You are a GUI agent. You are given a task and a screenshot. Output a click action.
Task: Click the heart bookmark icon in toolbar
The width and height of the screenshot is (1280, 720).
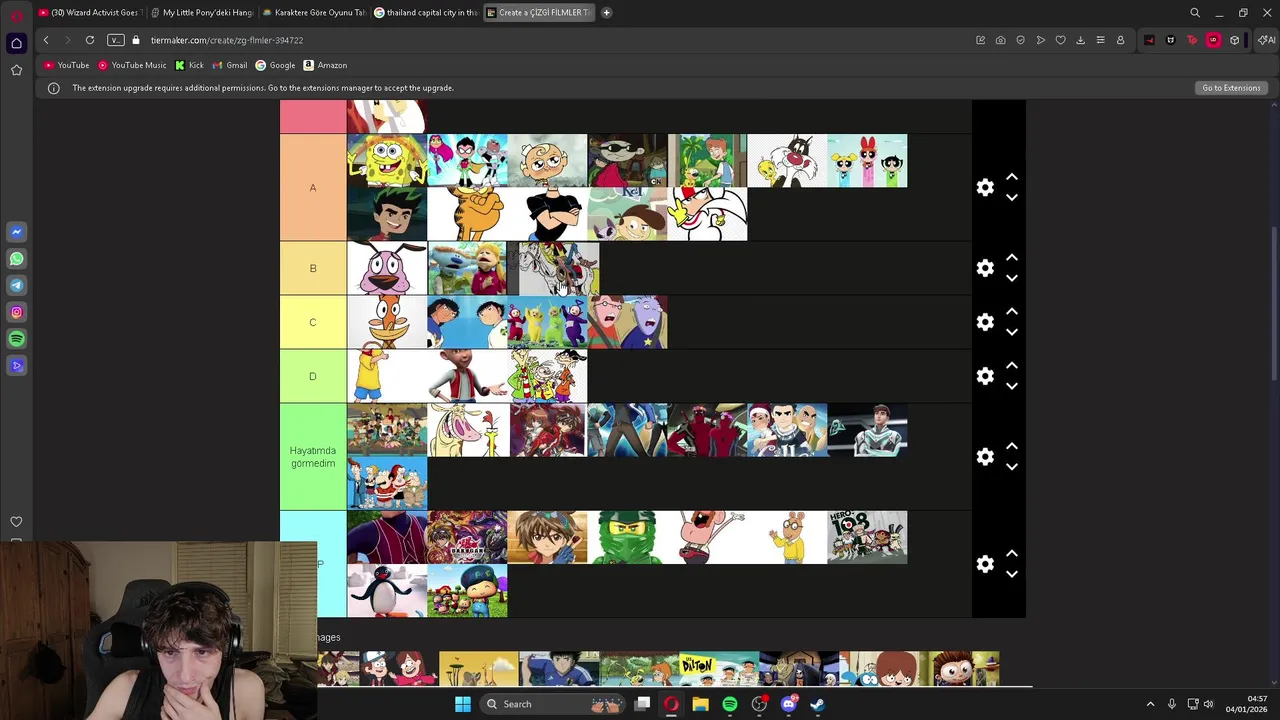point(1060,40)
